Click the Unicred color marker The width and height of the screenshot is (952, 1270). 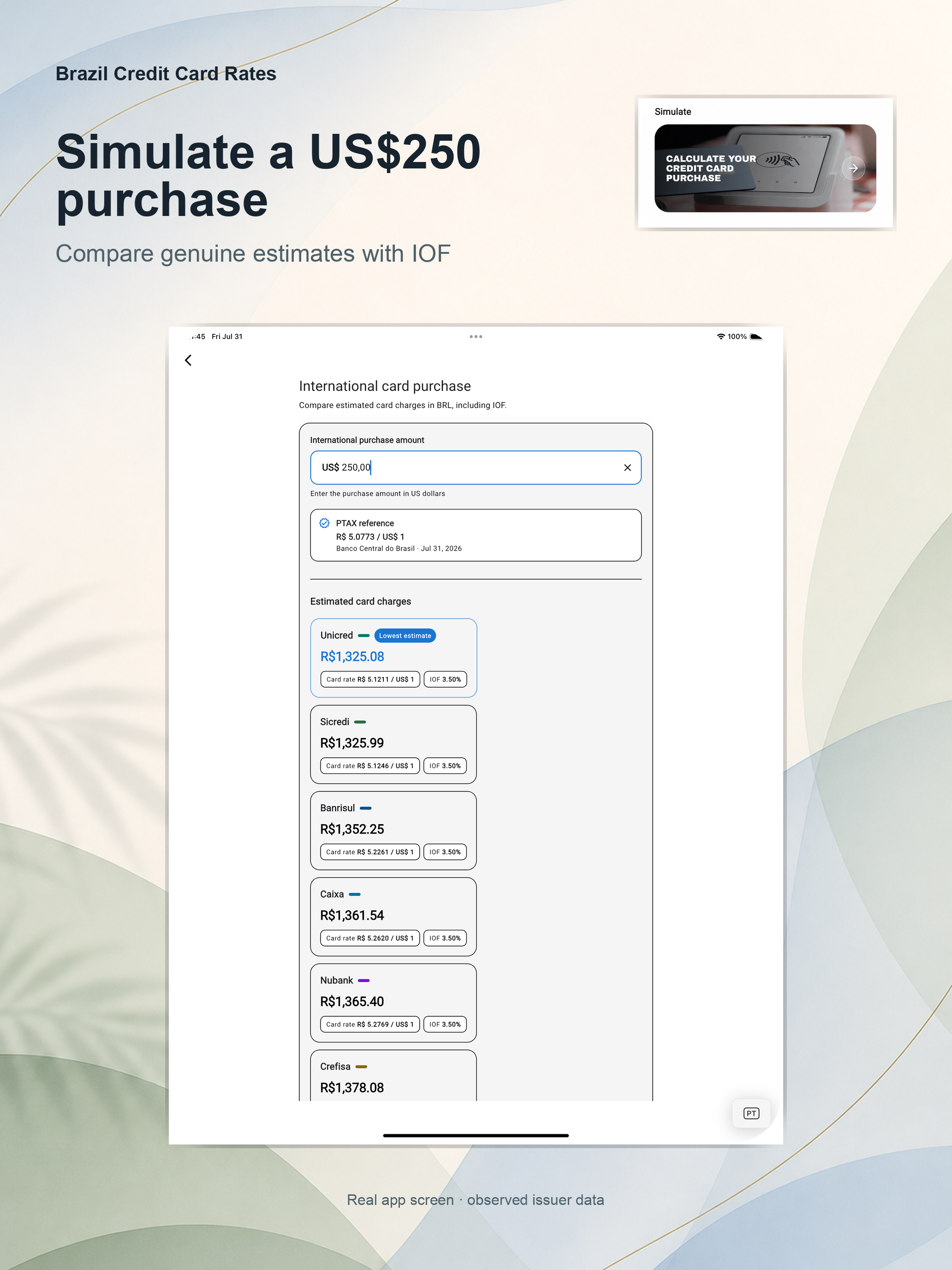tap(364, 635)
